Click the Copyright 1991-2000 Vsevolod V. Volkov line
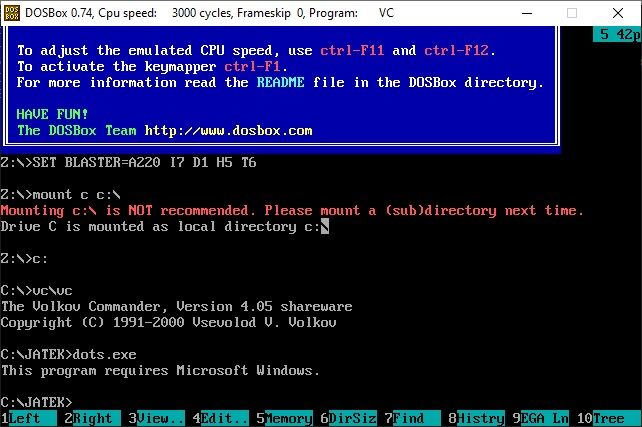This screenshot has height=427, width=642. 168,323
